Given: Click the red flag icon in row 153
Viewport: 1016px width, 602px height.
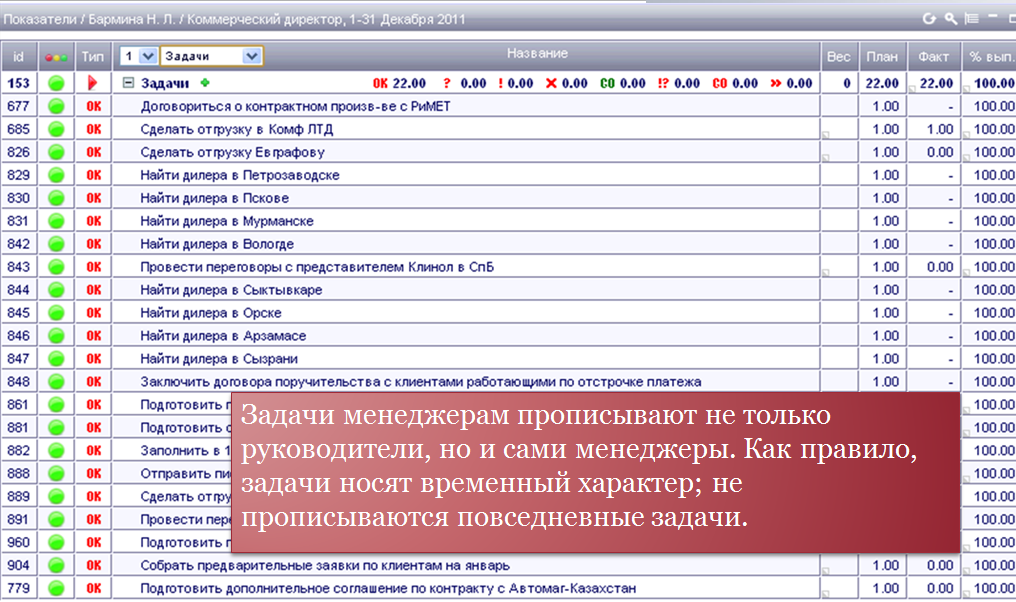Looking at the screenshot, I should pyautogui.click(x=92, y=83).
